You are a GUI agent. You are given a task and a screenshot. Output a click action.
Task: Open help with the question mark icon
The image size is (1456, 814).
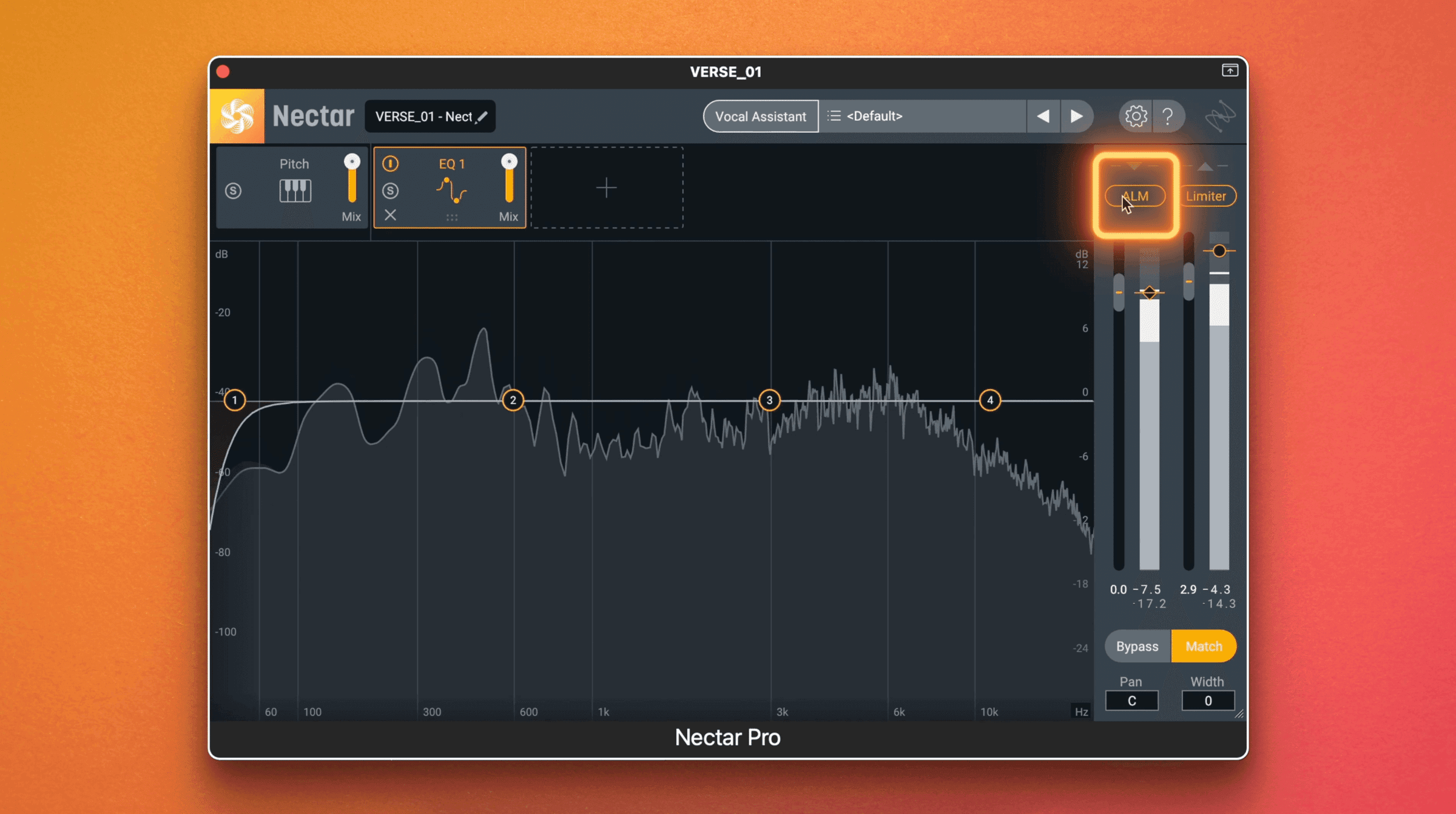coord(1168,116)
